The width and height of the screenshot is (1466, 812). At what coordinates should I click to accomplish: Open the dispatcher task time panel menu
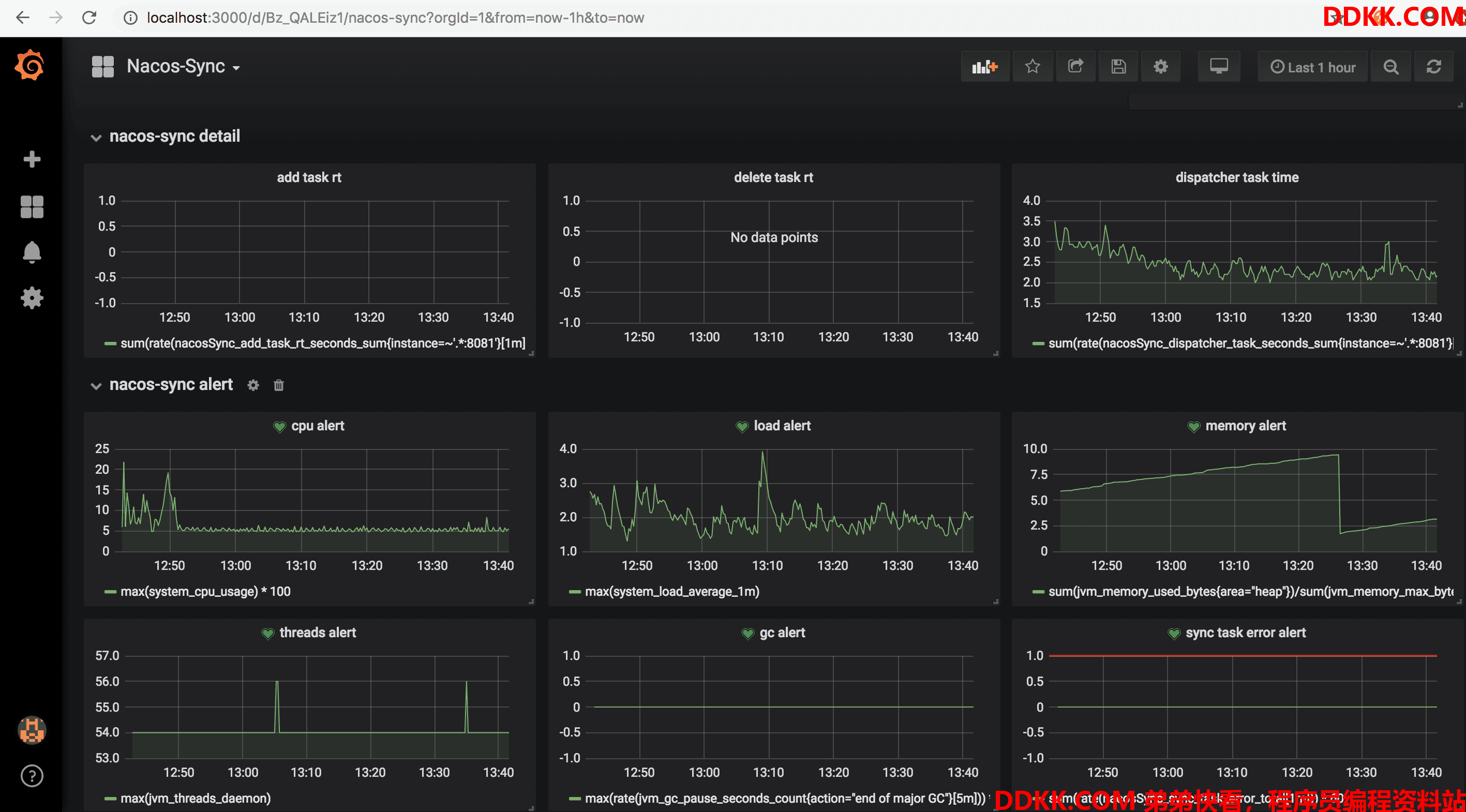[1237, 177]
